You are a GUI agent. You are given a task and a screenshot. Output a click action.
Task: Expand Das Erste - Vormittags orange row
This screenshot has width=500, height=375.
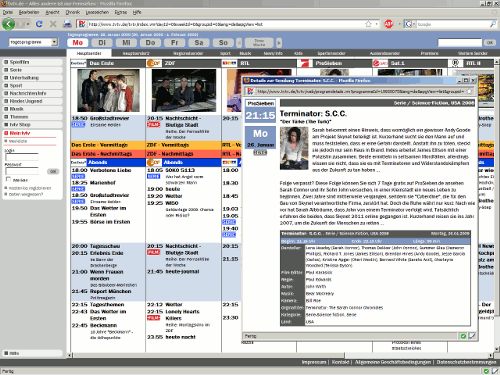pyautogui.click(x=108, y=145)
